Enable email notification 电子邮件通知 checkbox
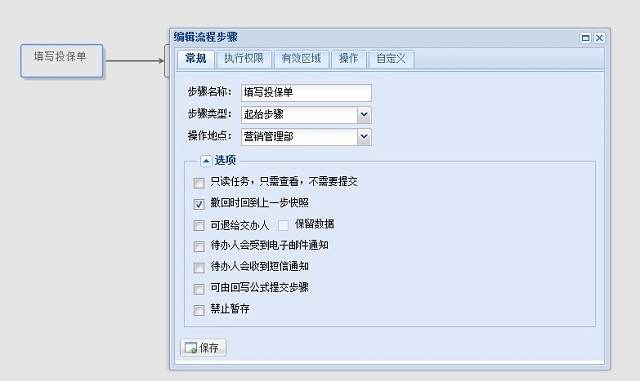This screenshot has width=640, height=381. point(199,247)
